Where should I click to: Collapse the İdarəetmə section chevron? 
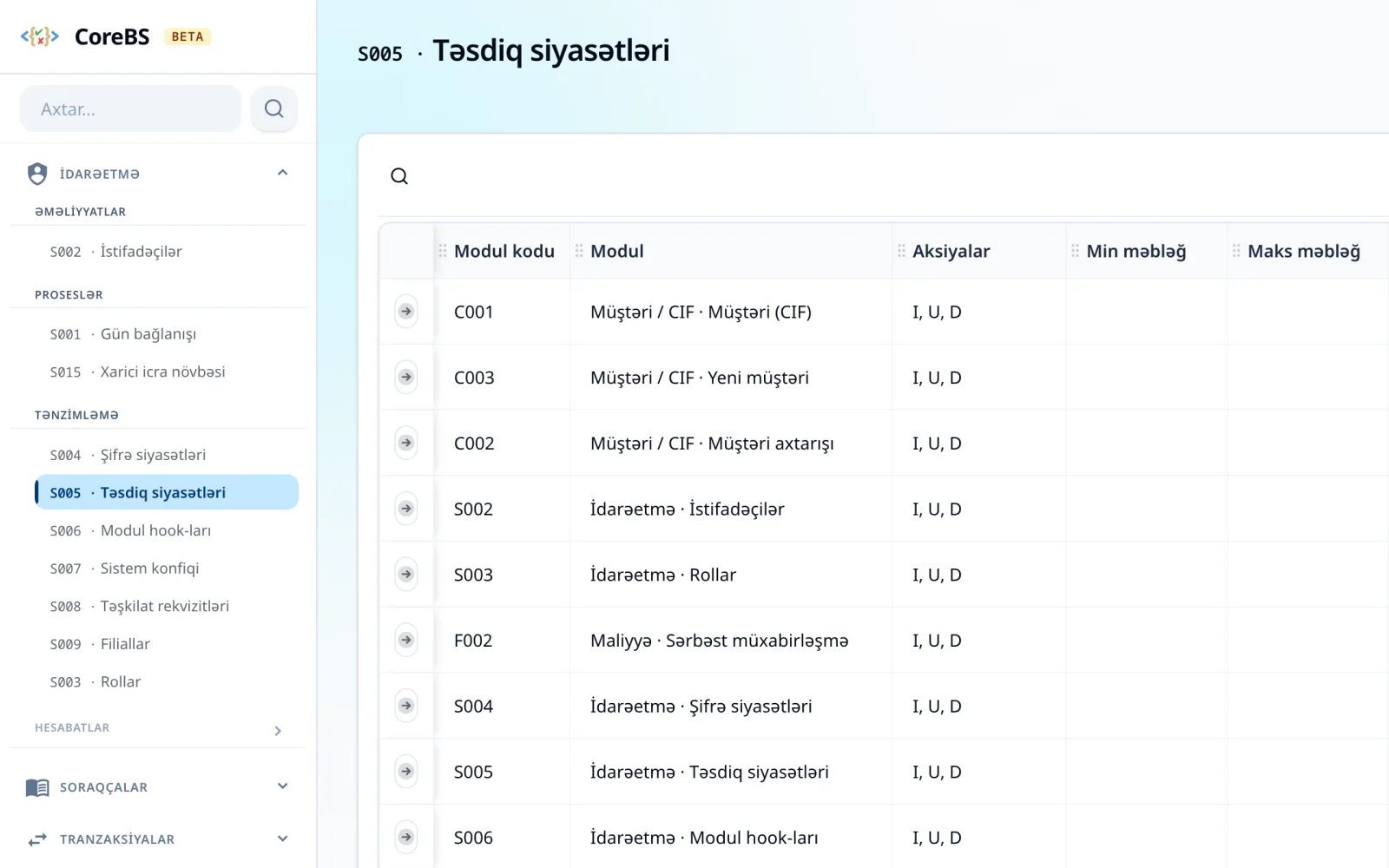(x=282, y=173)
